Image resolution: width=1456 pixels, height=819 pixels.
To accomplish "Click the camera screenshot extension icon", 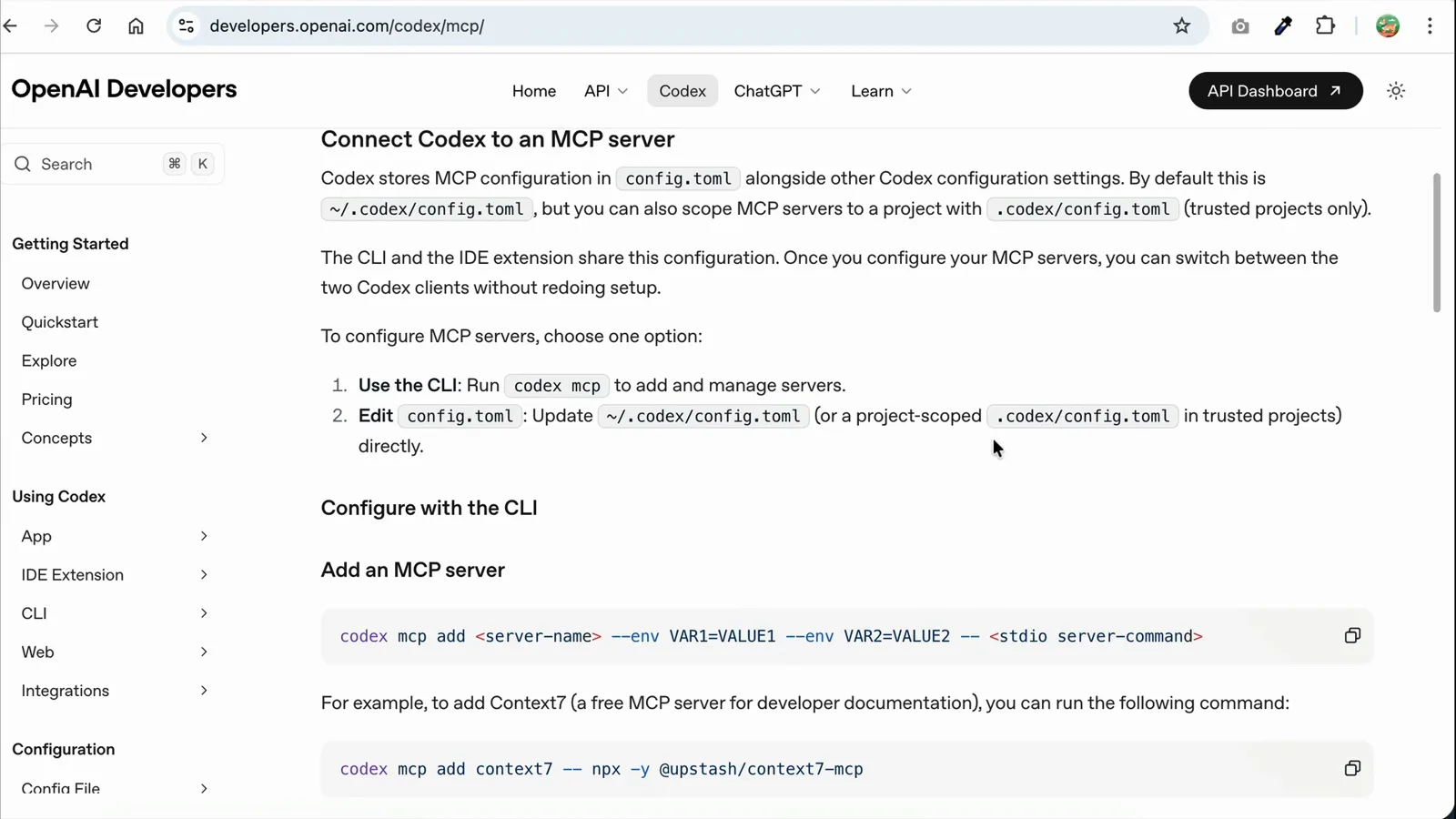I will click(1240, 26).
